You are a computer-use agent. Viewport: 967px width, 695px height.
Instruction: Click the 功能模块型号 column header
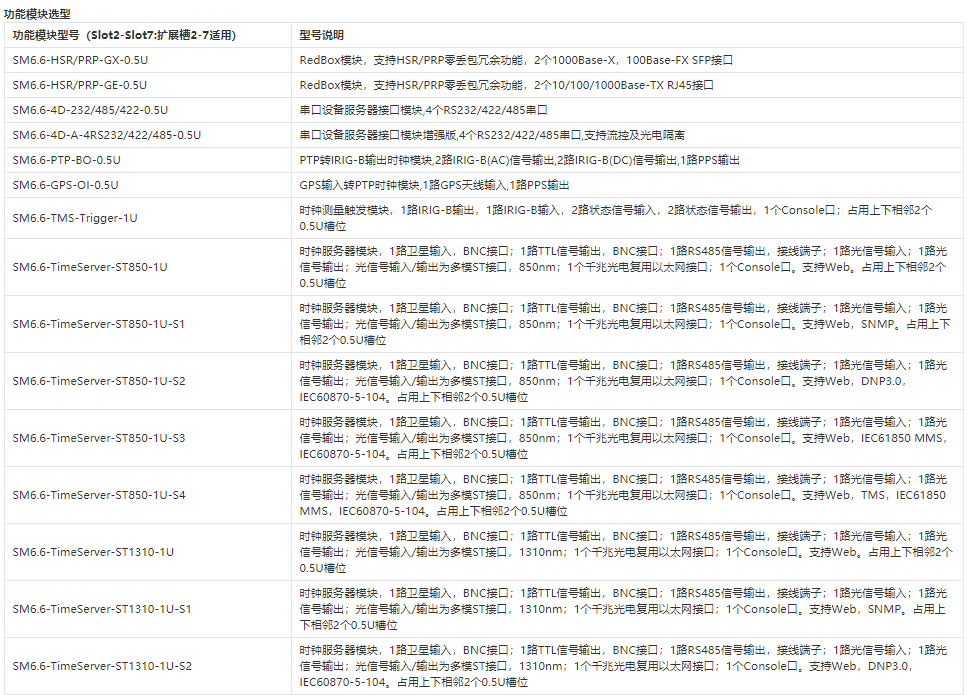(124, 35)
